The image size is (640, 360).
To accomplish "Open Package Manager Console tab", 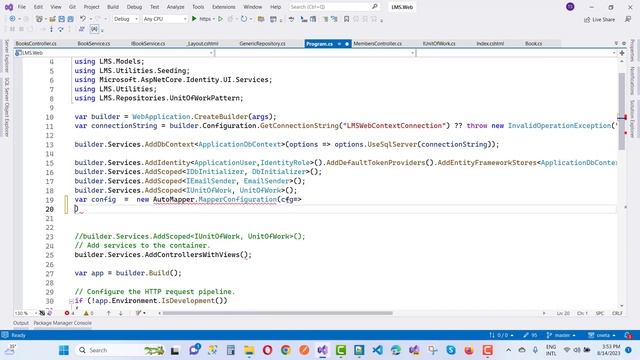I will coord(62,323).
